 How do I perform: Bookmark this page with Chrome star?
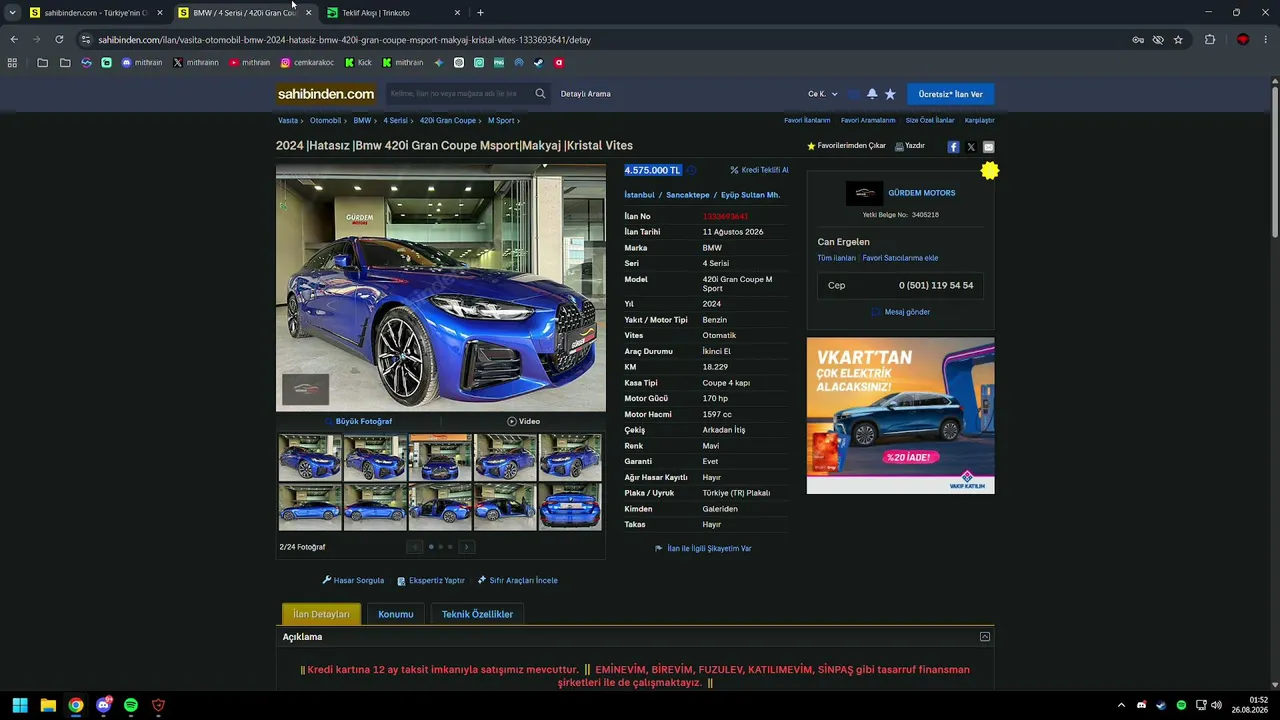pyautogui.click(x=1178, y=40)
